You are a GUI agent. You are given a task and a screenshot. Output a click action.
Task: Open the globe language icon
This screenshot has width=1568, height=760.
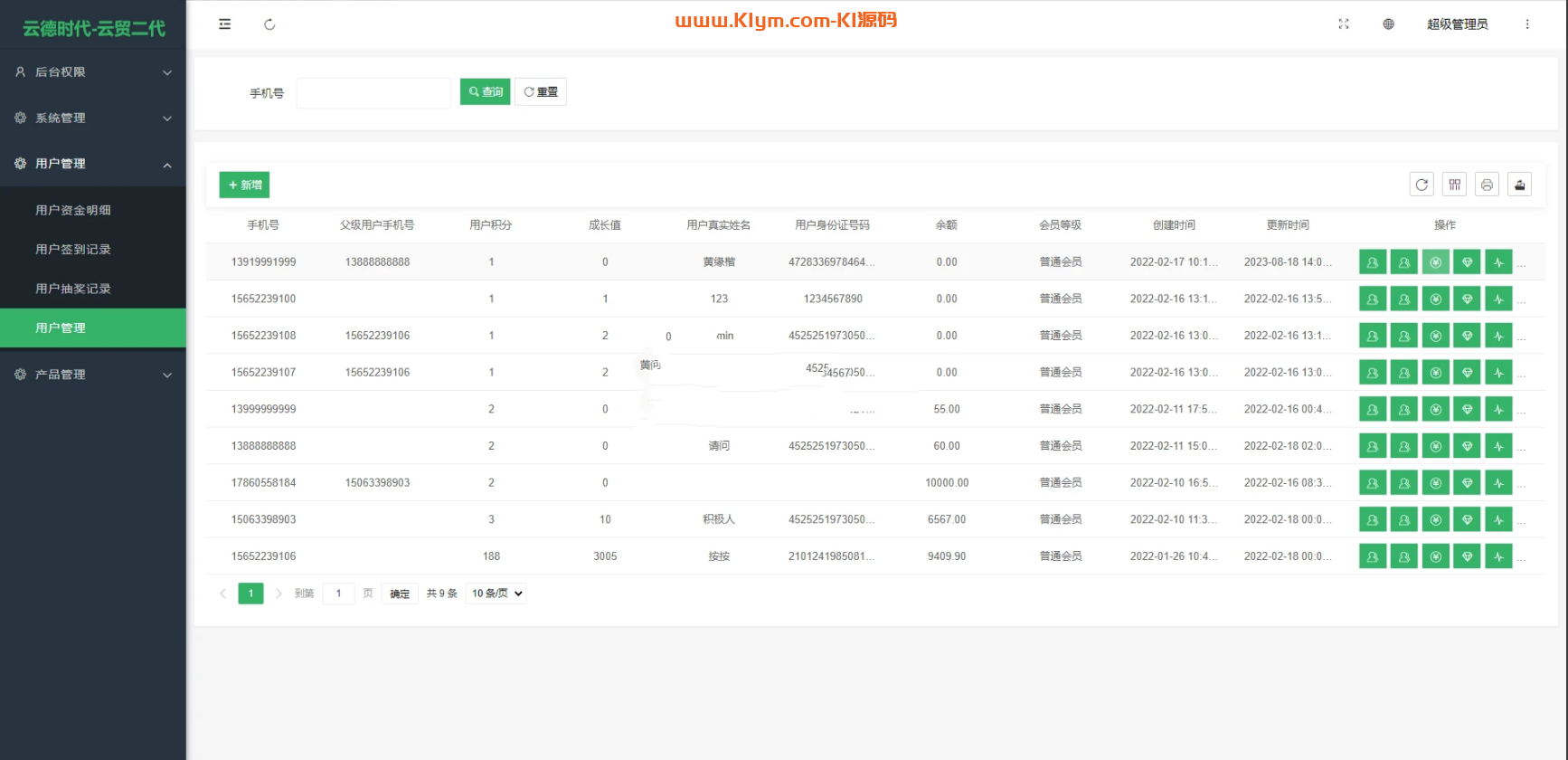click(1389, 24)
